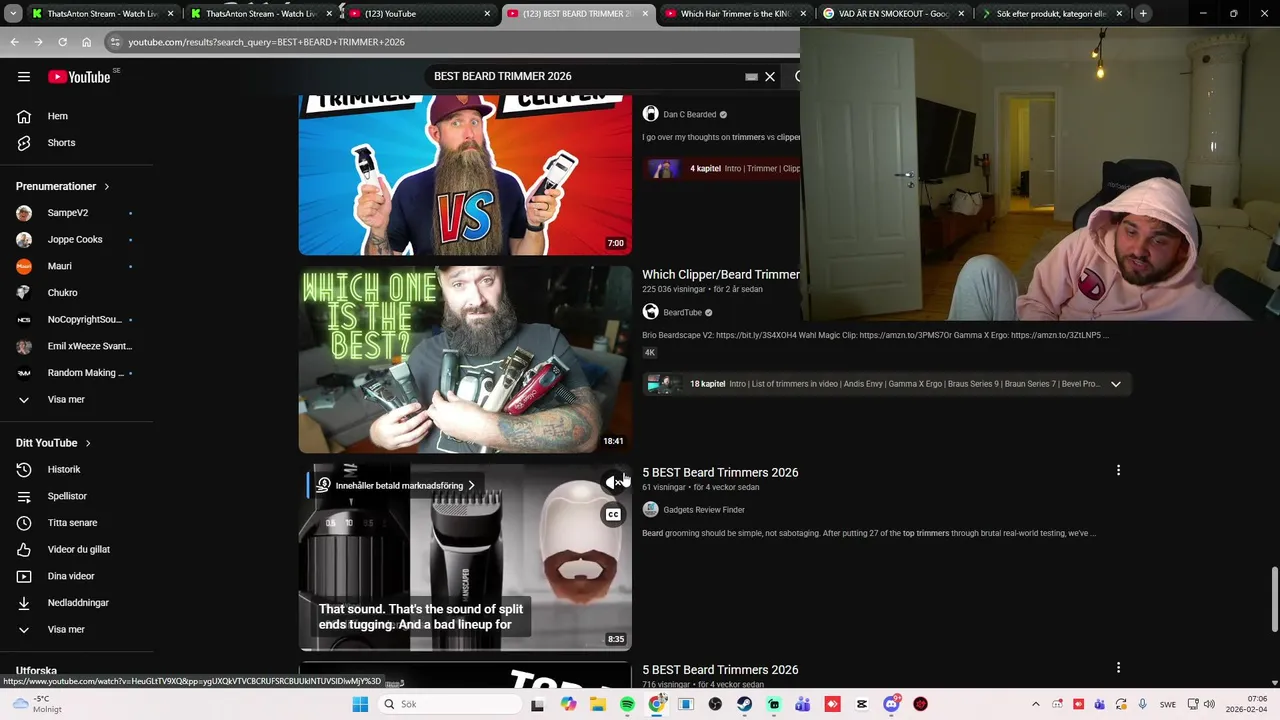Expand the paid promotion notice chevron
1280x720 pixels.
471,486
